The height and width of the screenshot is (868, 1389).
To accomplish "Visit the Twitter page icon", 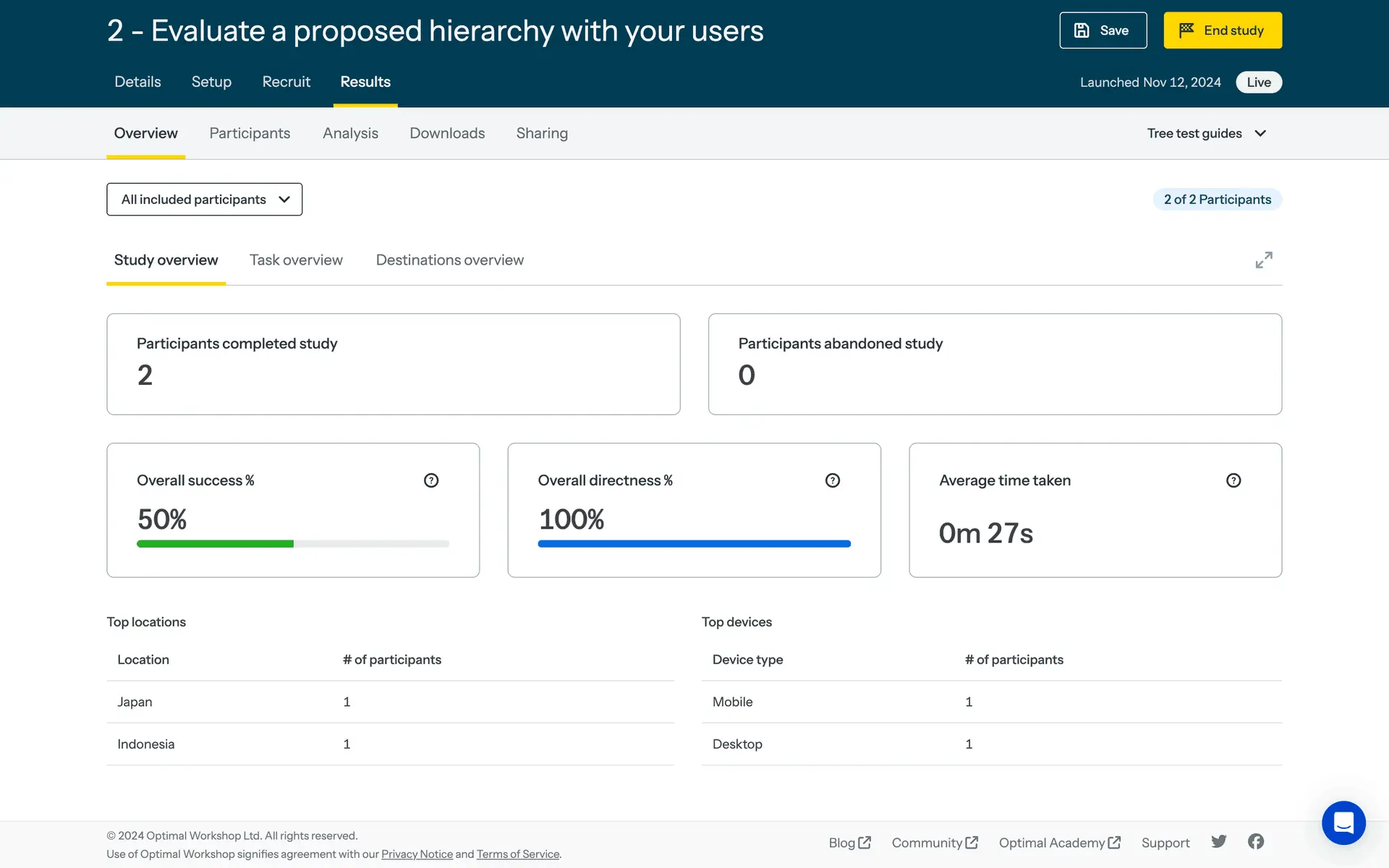I will [x=1219, y=841].
